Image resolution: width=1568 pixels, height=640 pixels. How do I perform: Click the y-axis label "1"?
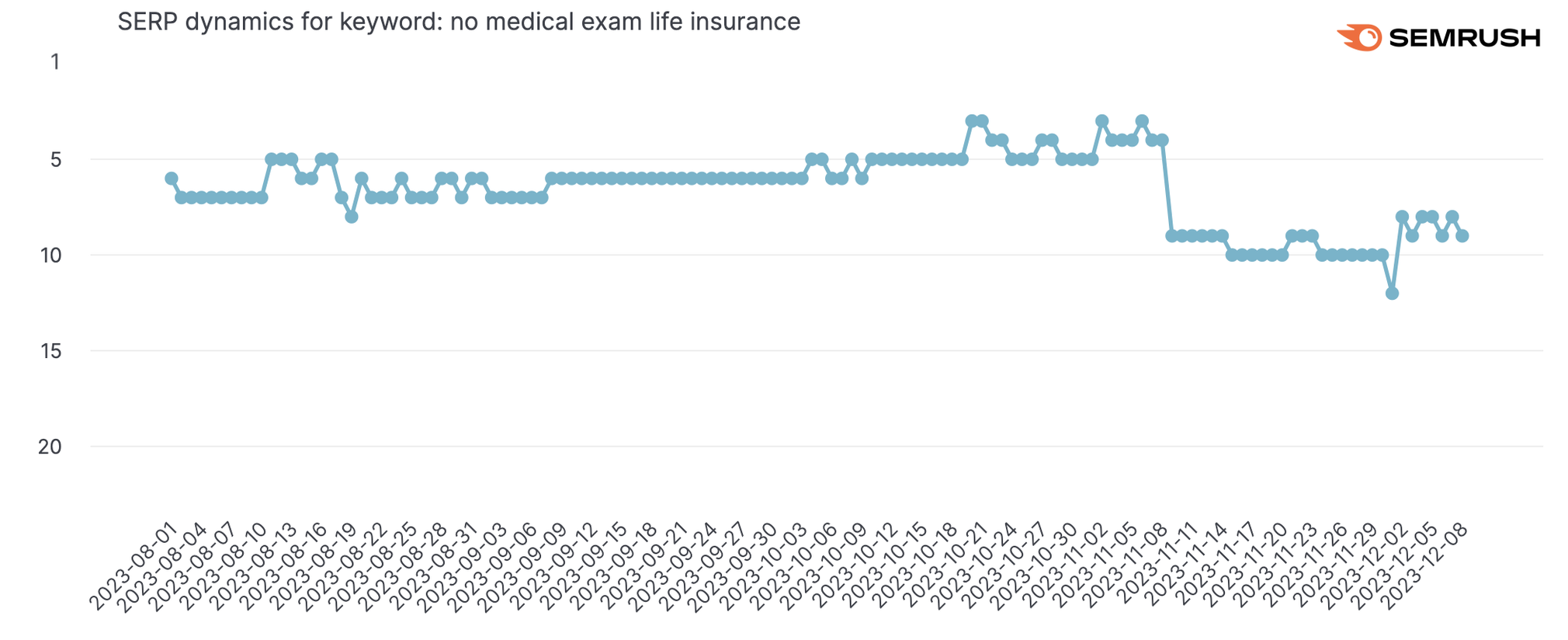55,62
